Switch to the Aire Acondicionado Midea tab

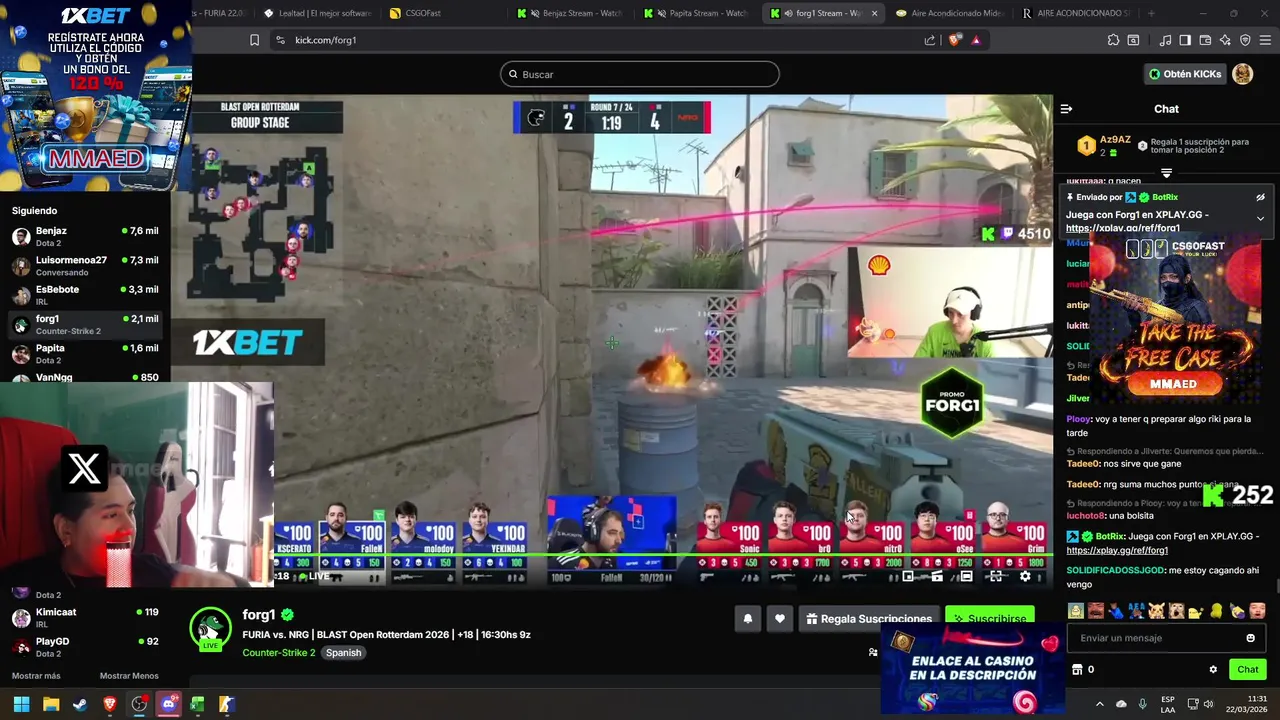coord(948,13)
